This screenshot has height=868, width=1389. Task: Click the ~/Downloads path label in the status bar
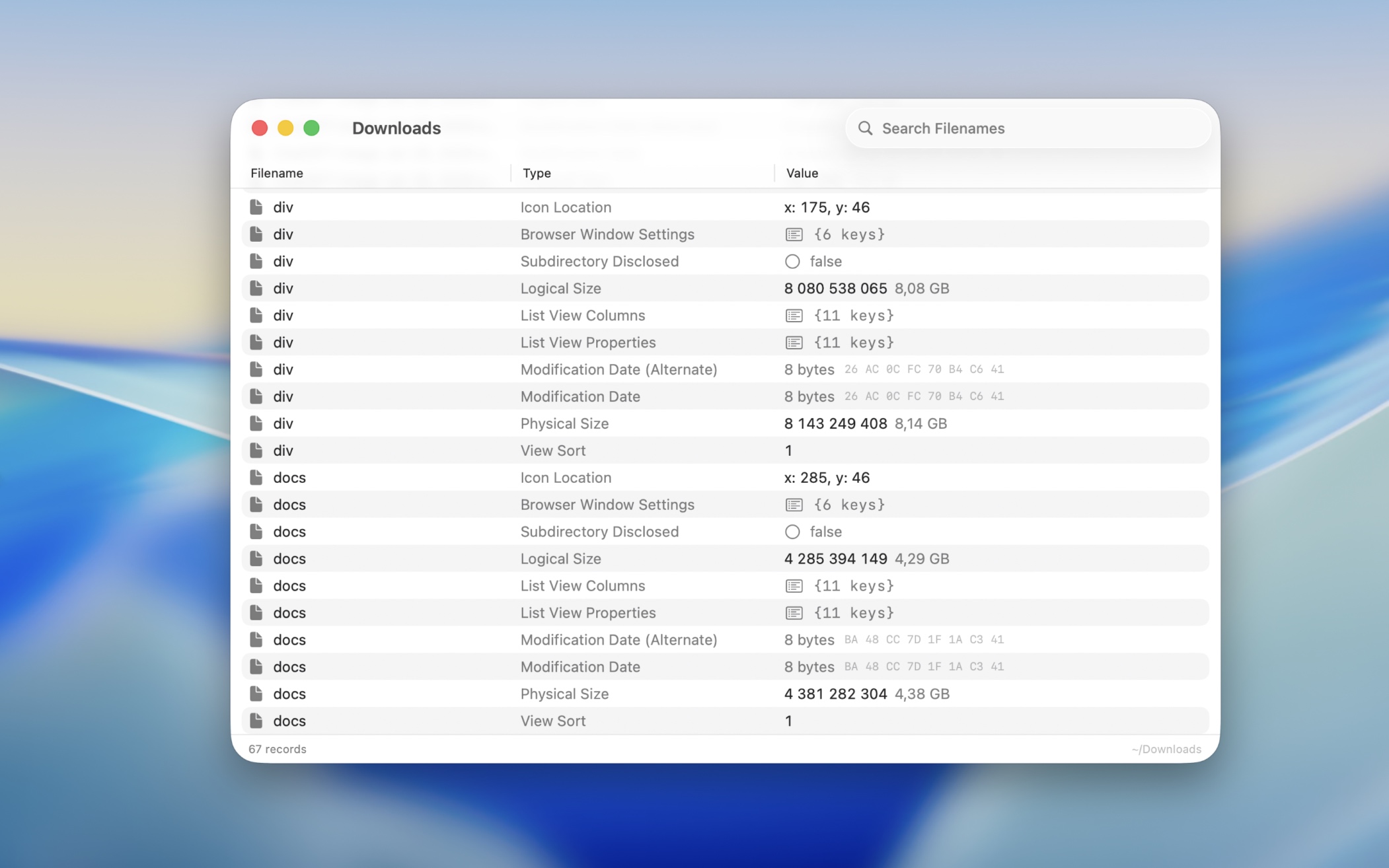click(x=1166, y=749)
